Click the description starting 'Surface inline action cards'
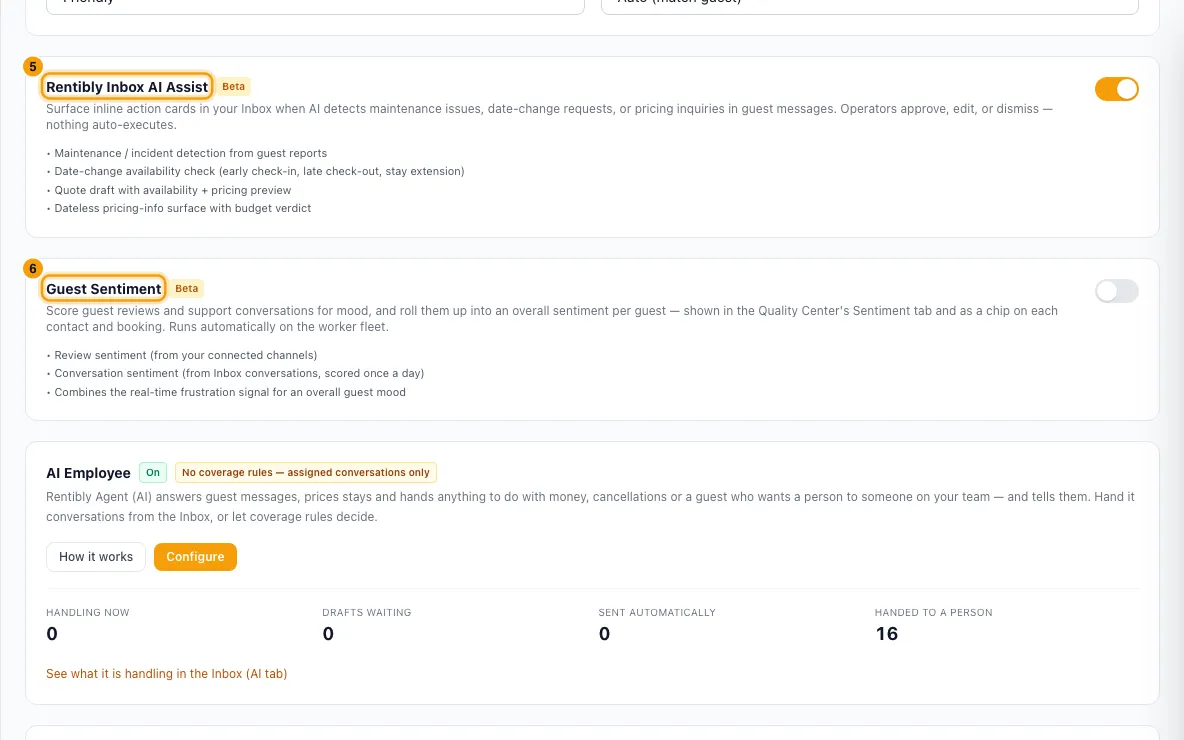 coord(549,117)
